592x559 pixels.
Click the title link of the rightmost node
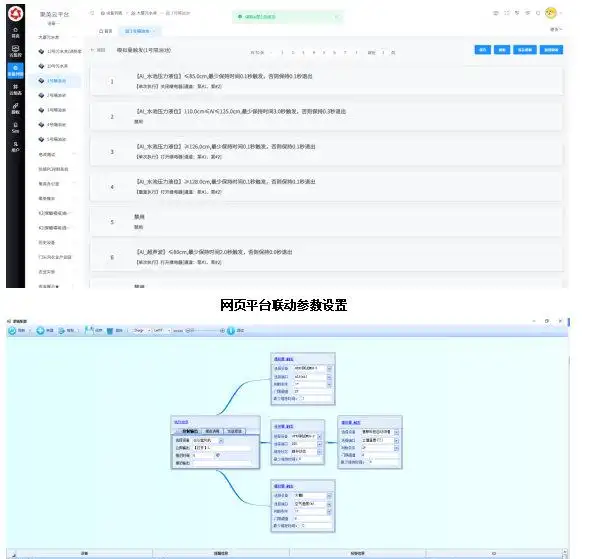click(x=351, y=422)
